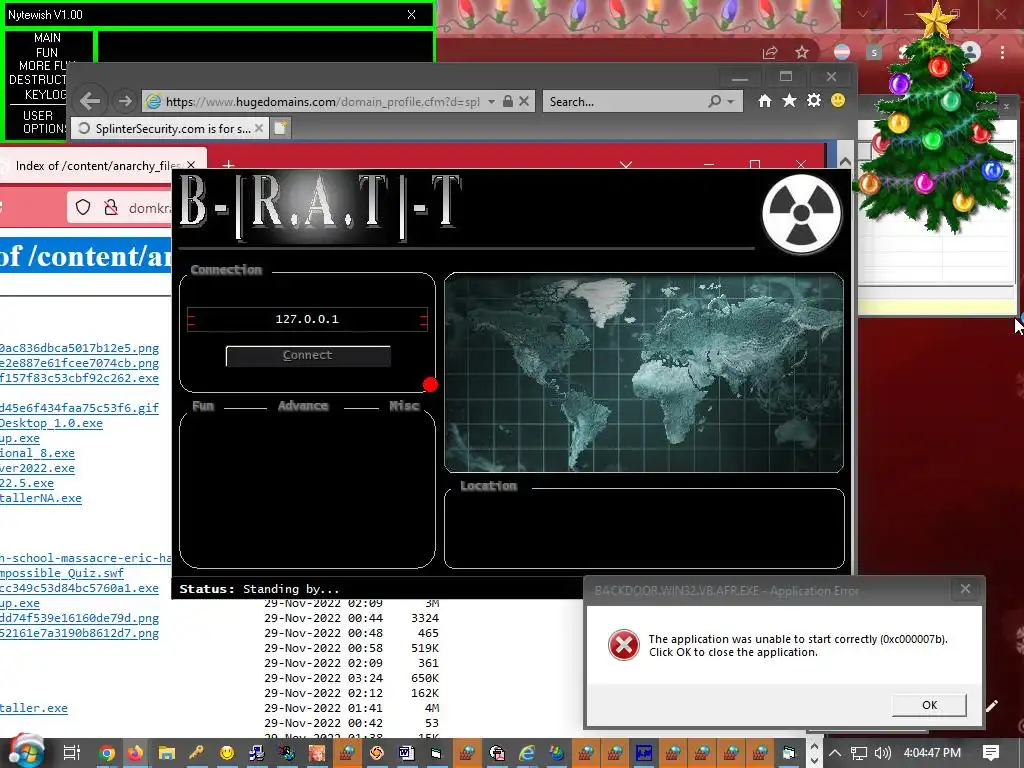Select the MAIN menu in Nytewish
Viewport: 1024px width, 768px height.
tap(47, 38)
